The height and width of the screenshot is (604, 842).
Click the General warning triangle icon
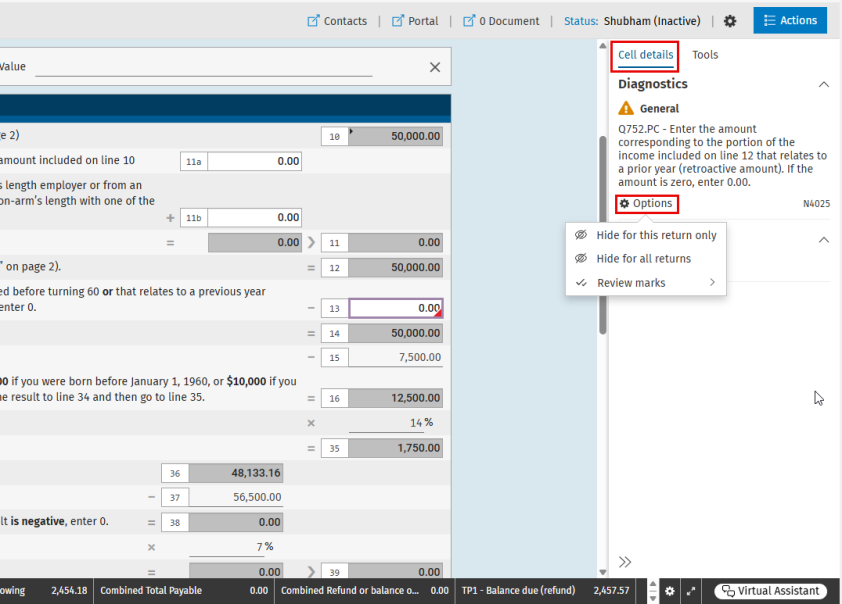click(626, 108)
